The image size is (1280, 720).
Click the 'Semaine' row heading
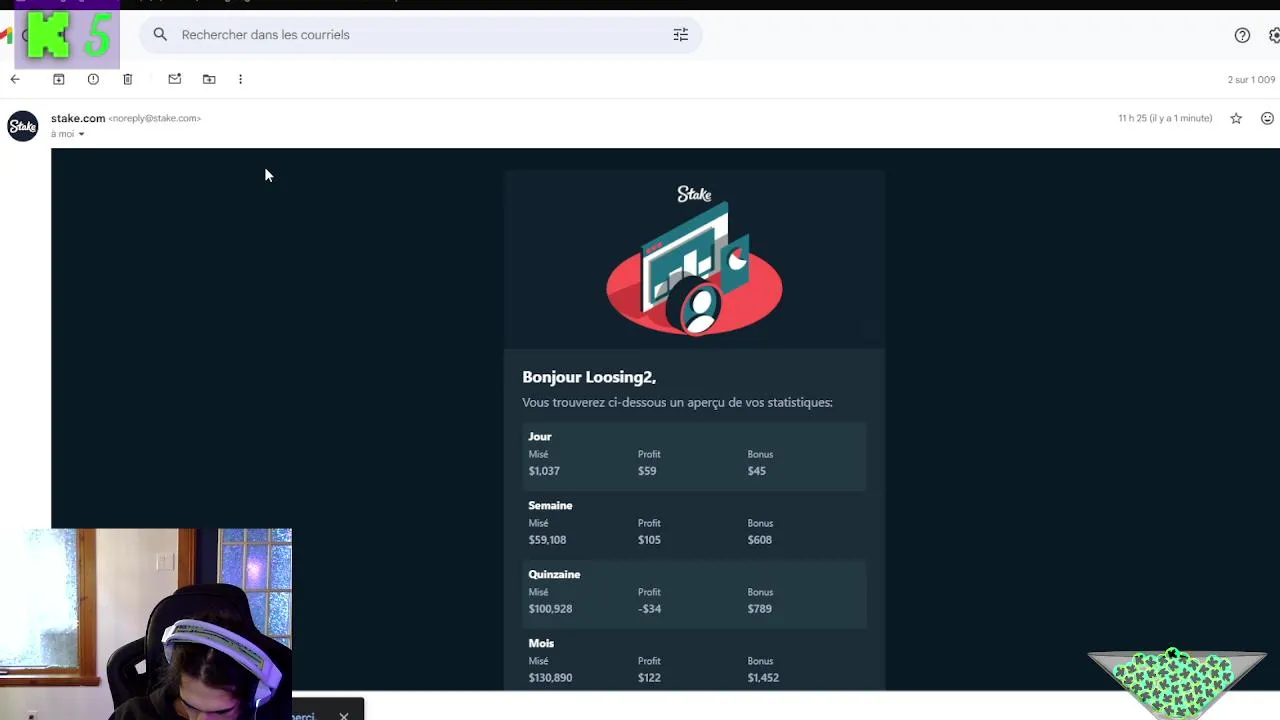tap(550, 506)
